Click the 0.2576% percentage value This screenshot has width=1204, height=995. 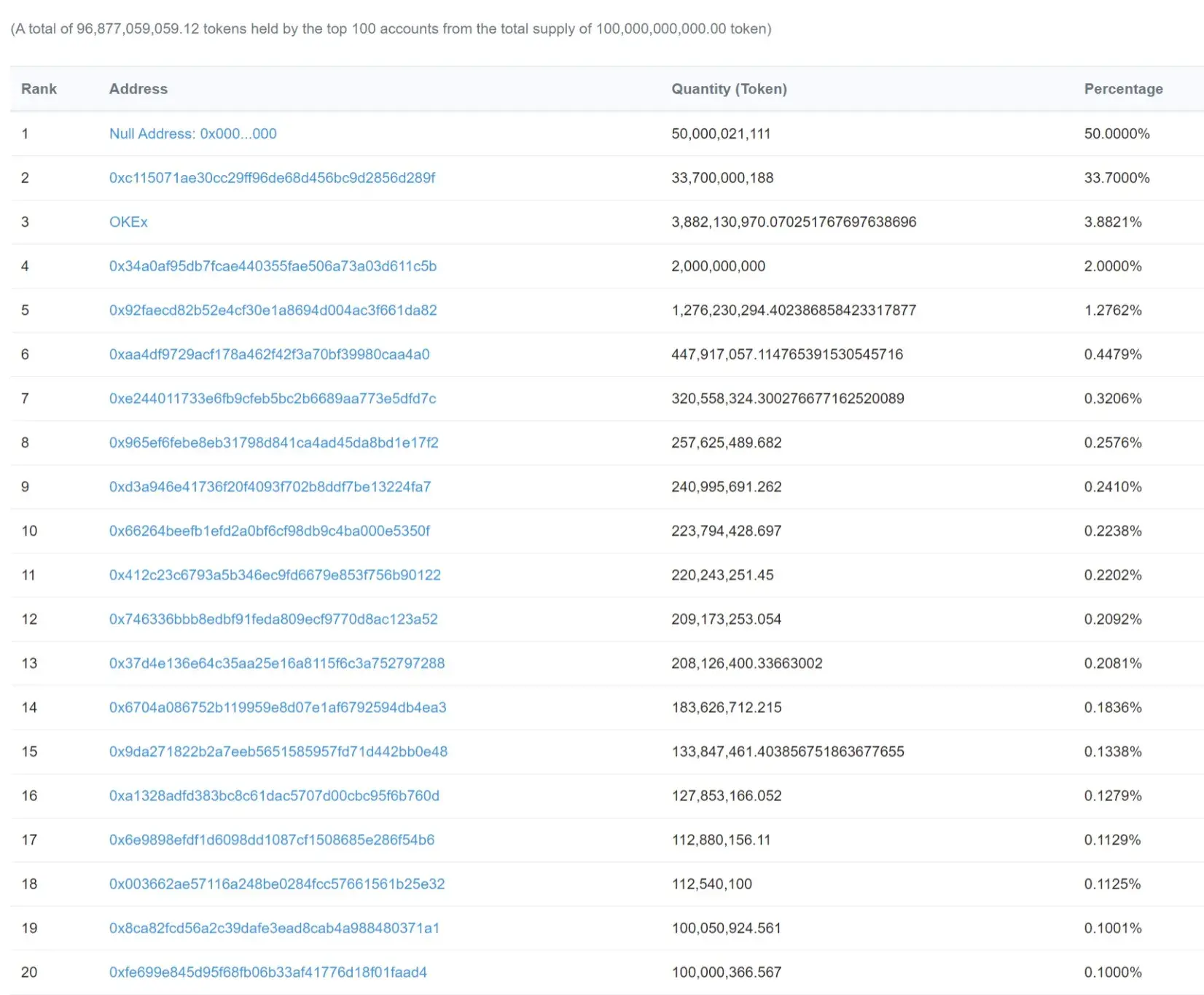click(1113, 442)
